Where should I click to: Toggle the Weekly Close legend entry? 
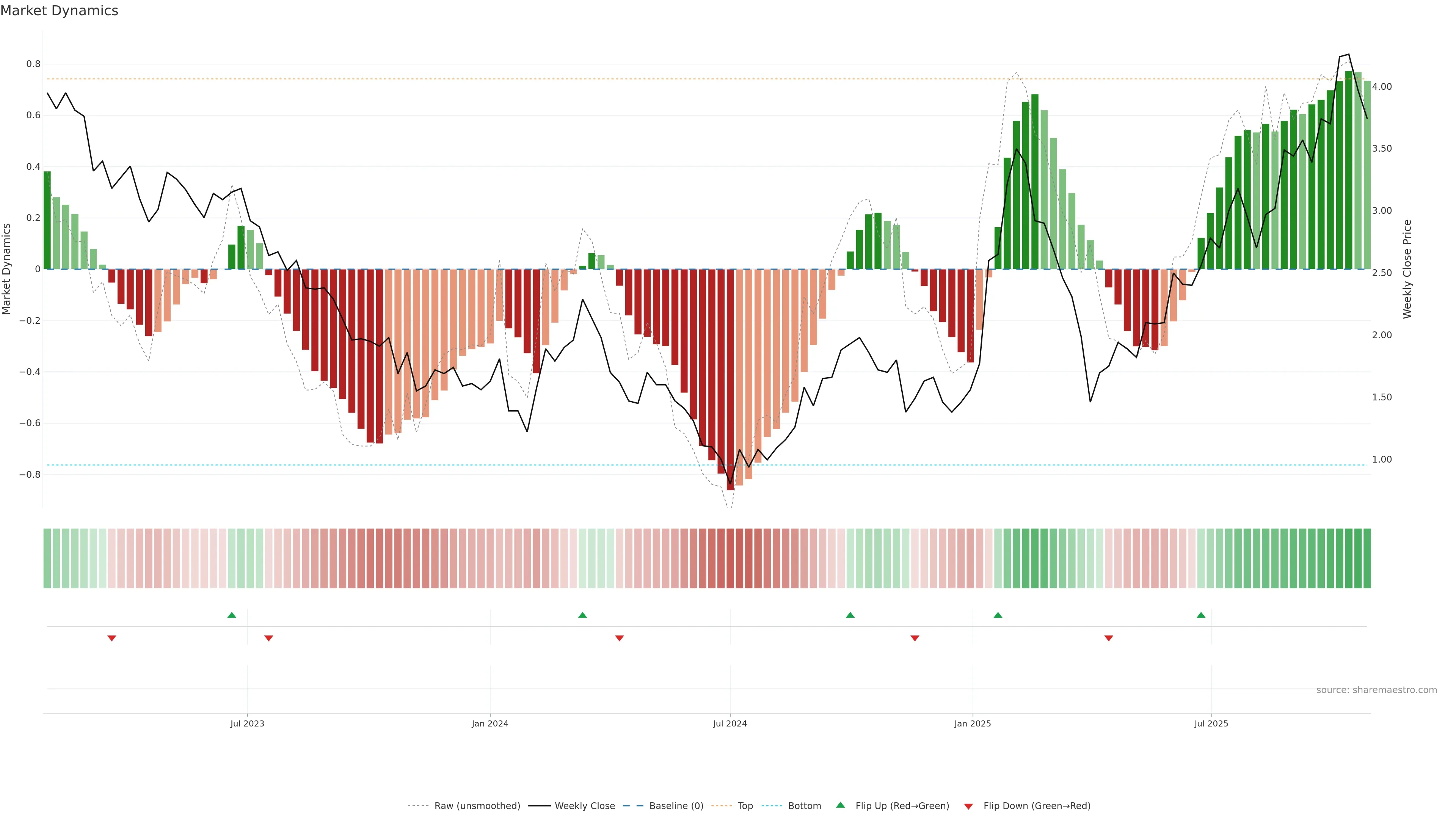coord(584,805)
